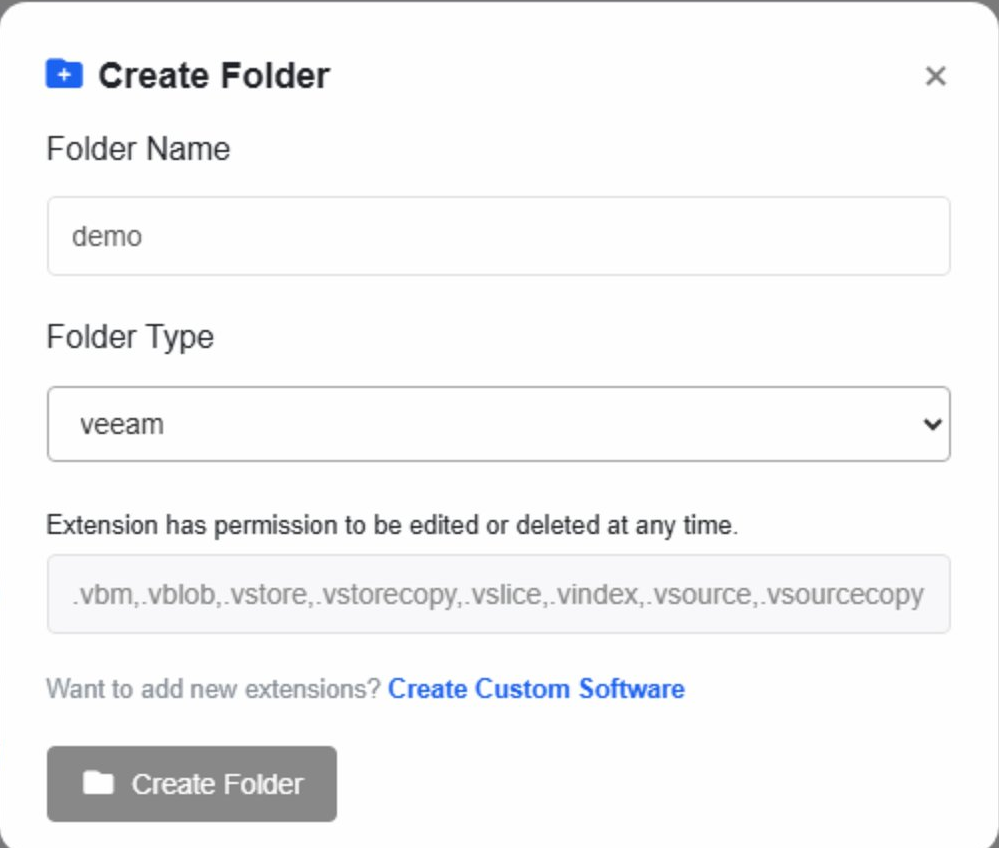Open the Create Custom Software link
Viewport: 999px width, 848px height.
pyautogui.click(x=536, y=689)
